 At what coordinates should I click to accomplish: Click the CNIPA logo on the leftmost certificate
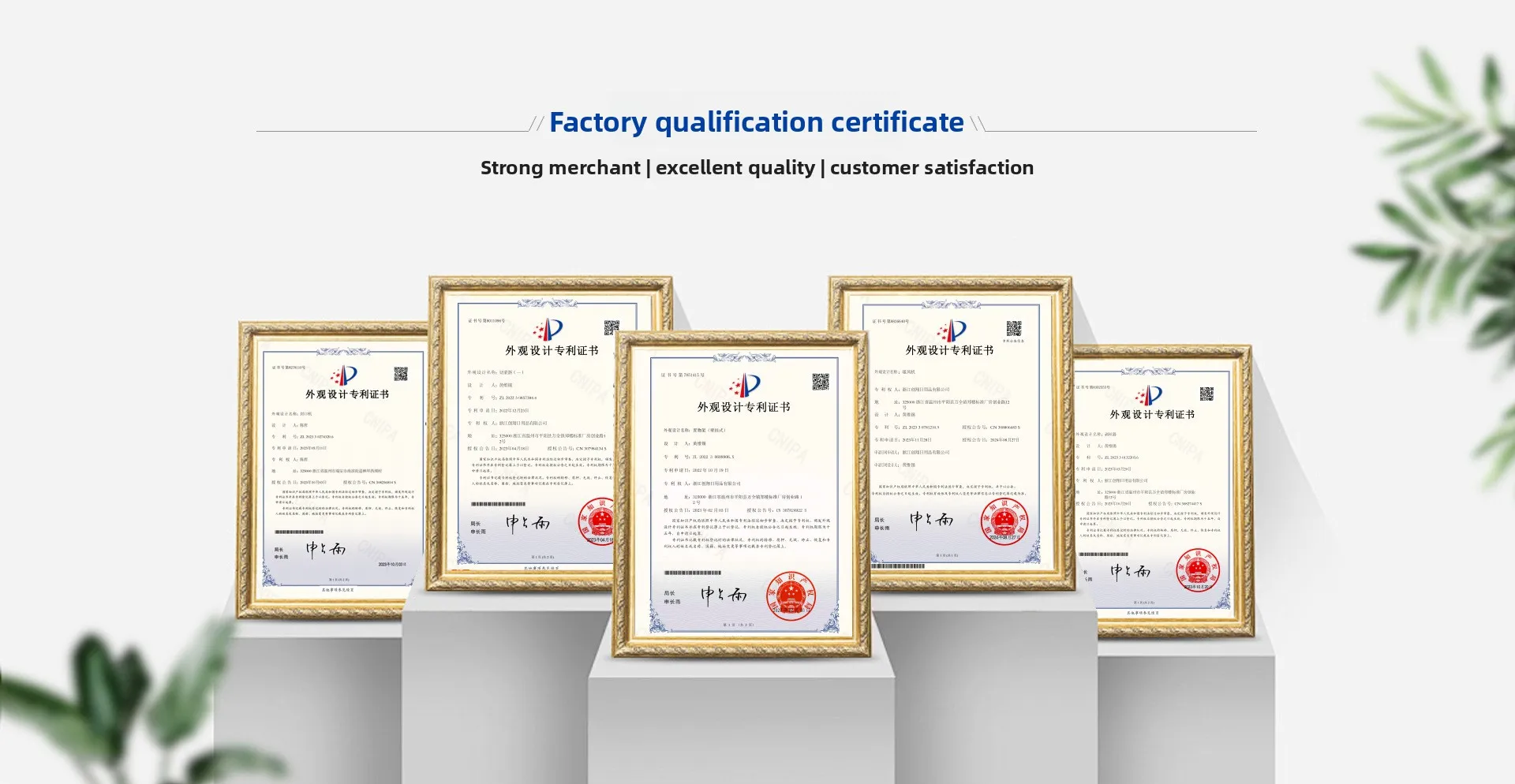click(344, 375)
